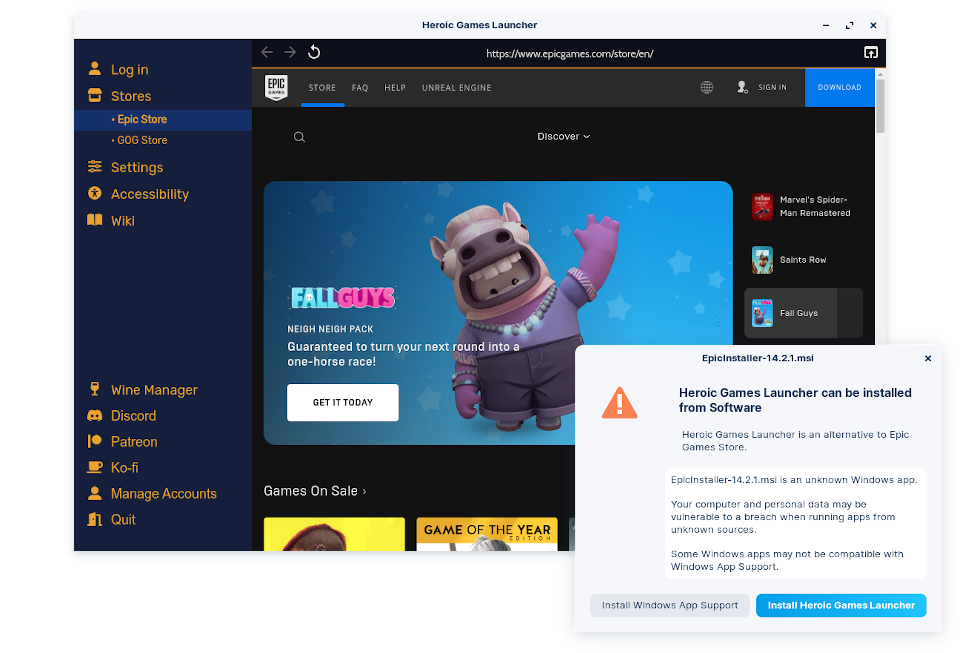Click the store search magnifier icon
960x653 pixels.
[299, 137]
